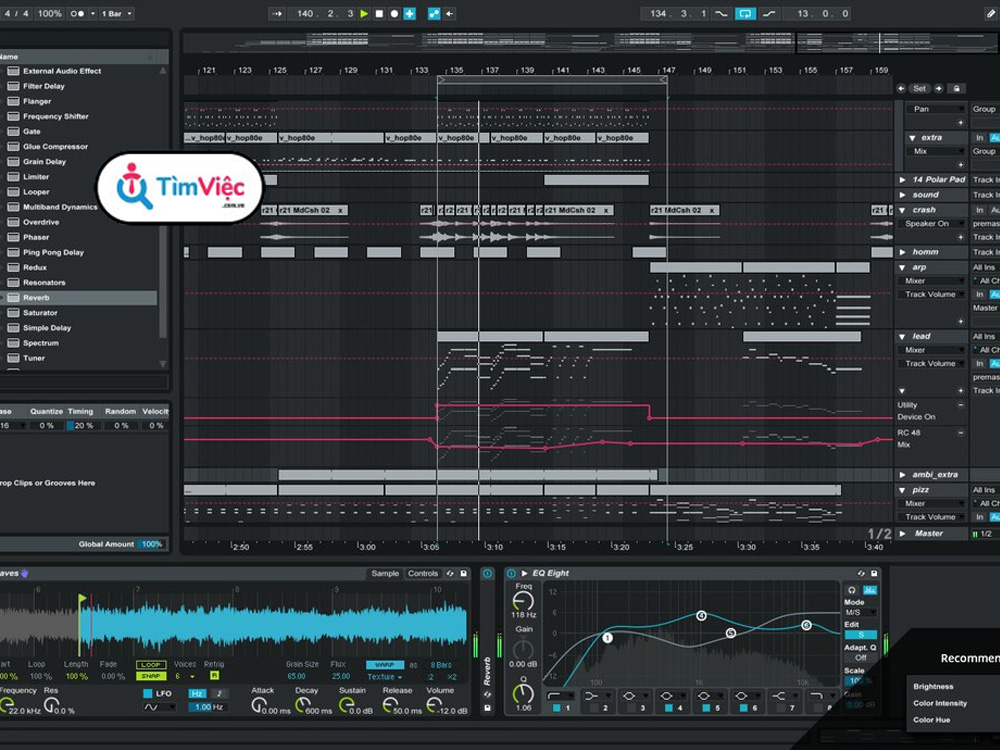This screenshot has height=750, width=1000.
Task: Enable the LFO checkbox
Action: [x=148, y=693]
